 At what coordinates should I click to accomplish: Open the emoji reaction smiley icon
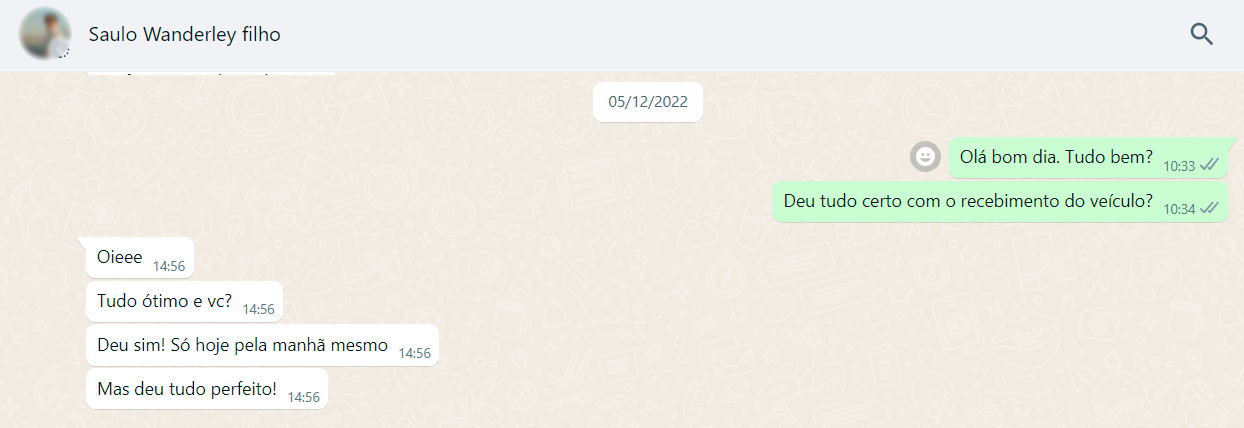926,157
